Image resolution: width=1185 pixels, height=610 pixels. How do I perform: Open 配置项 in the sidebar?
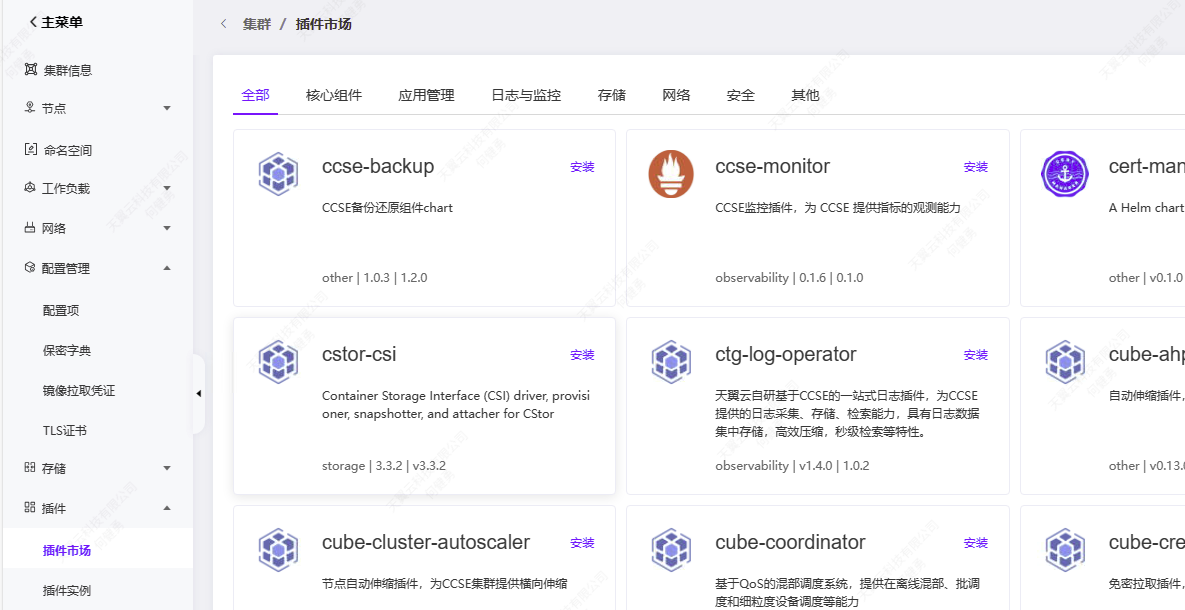coord(61,310)
